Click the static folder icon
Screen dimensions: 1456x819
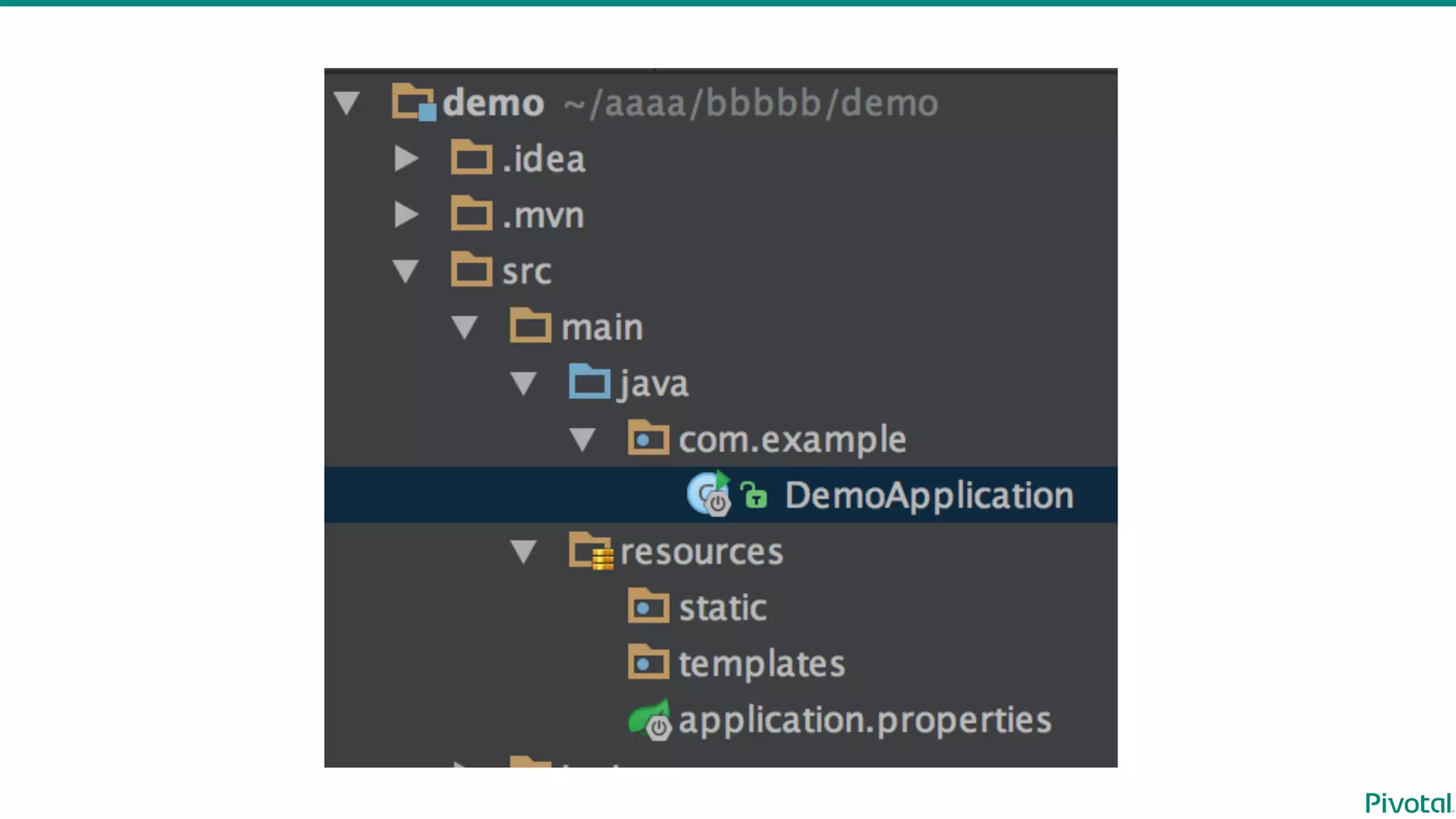click(648, 606)
